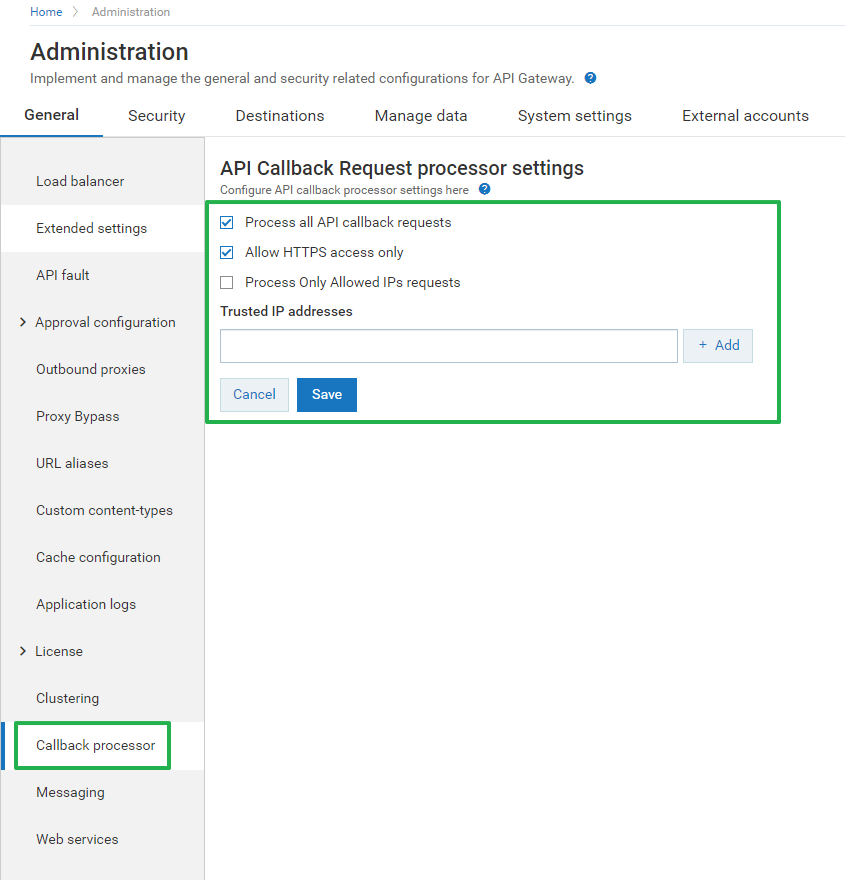Click help icon next to callback processor subtitle
Viewport: 845px width, 880px height.
484,189
